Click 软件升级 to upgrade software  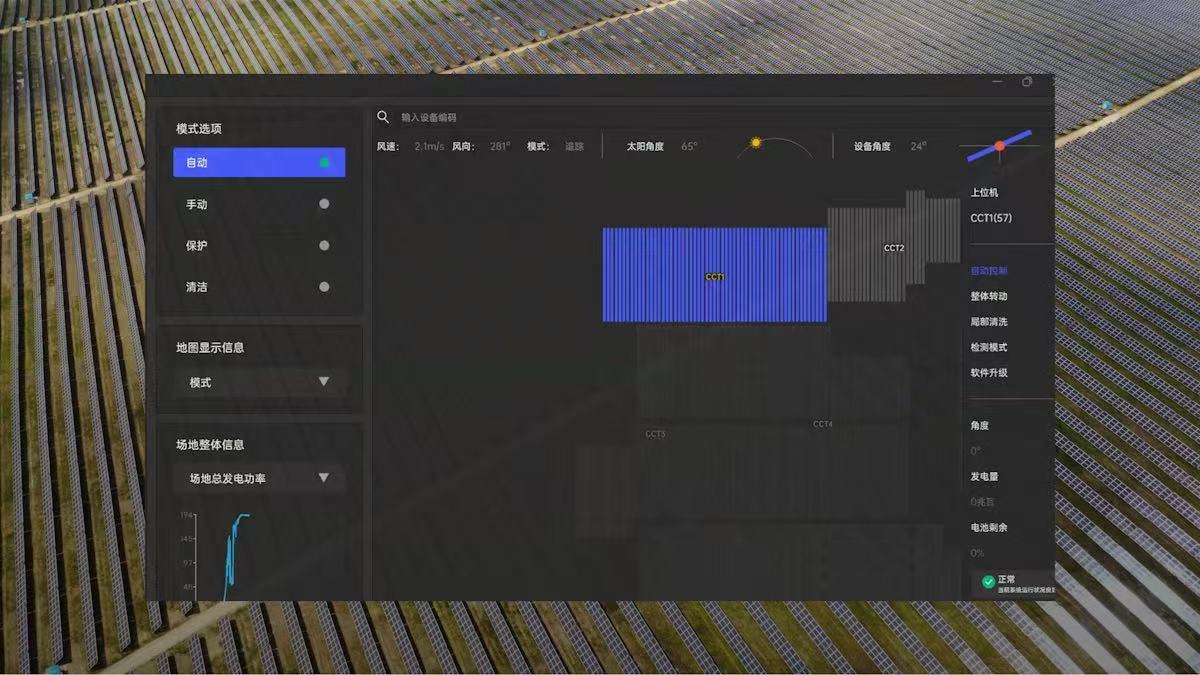click(x=989, y=373)
